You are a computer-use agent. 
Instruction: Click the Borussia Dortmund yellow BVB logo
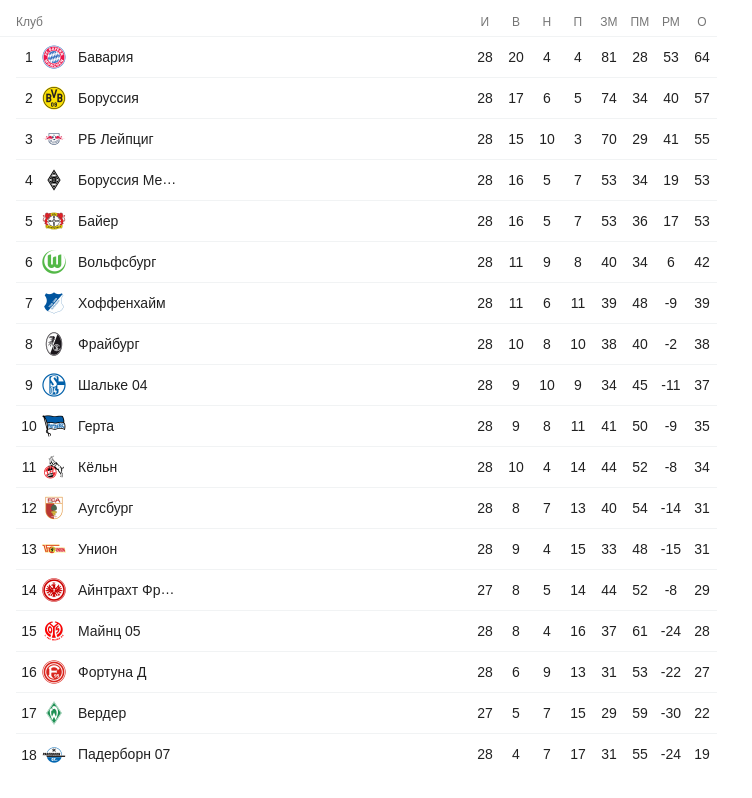coord(54,98)
